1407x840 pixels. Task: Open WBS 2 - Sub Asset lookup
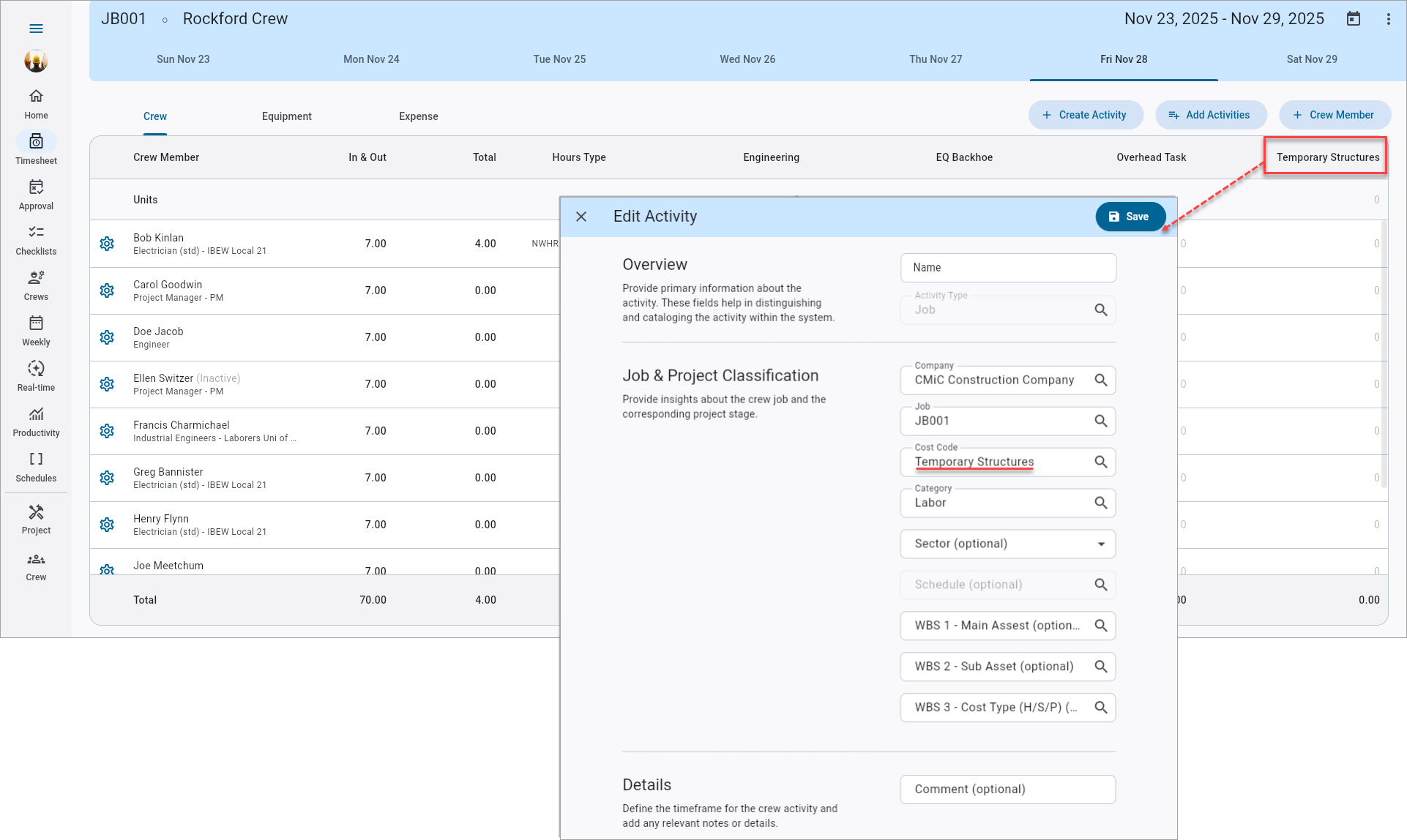[x=1100, y=667]
